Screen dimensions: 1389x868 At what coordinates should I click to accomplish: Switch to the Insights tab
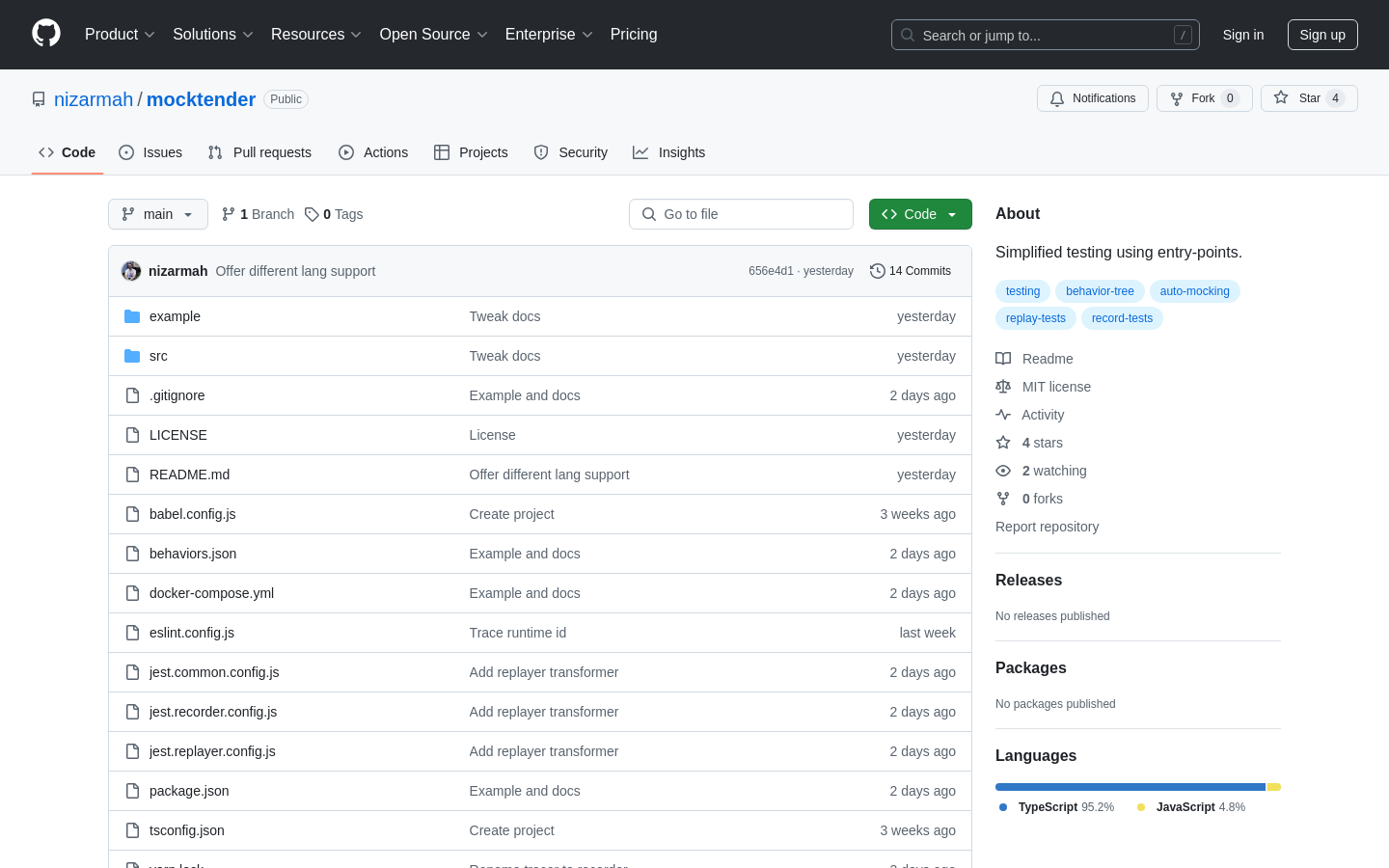point(669,152)
